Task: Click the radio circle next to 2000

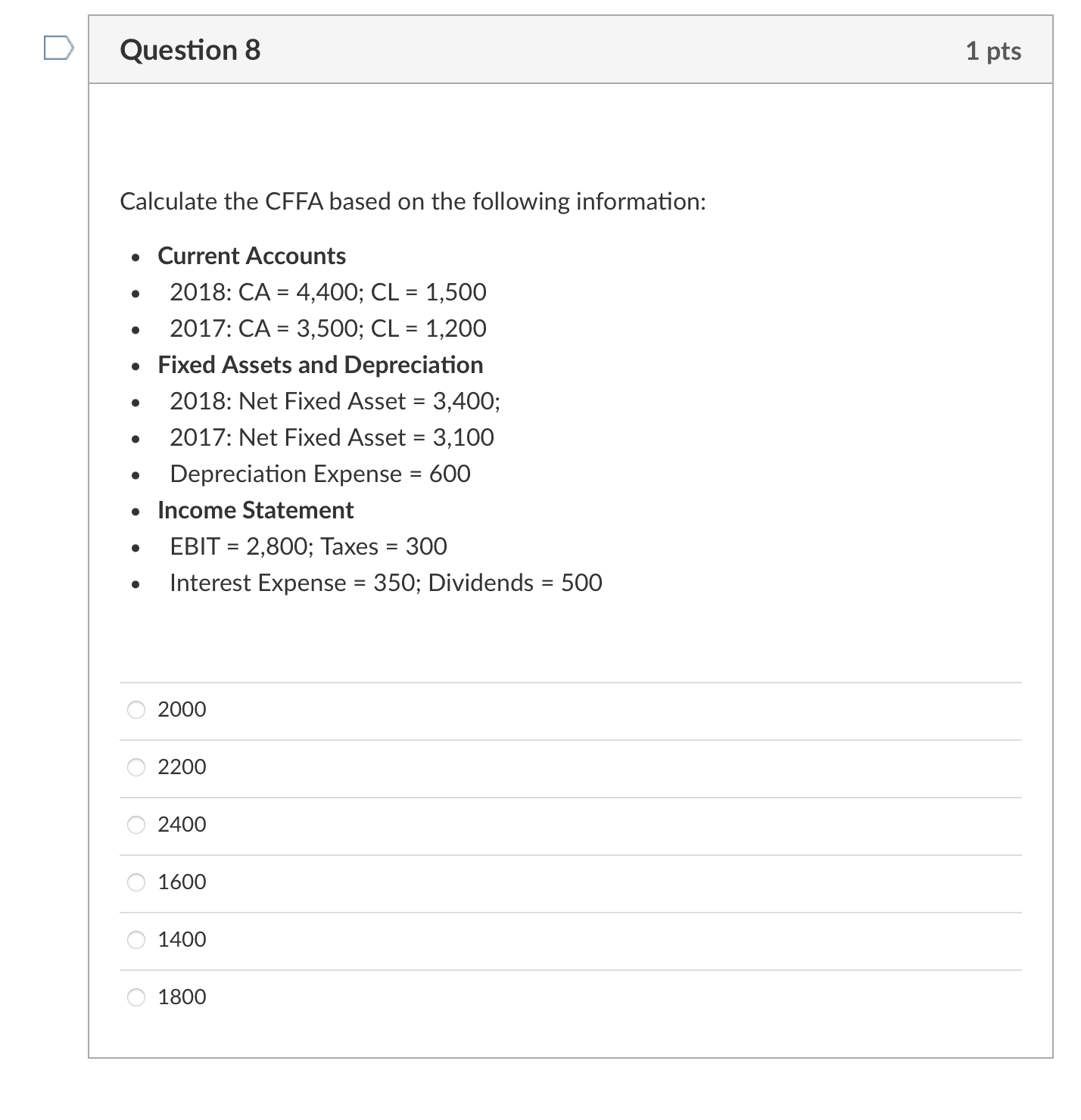Action: click(136, 710)
